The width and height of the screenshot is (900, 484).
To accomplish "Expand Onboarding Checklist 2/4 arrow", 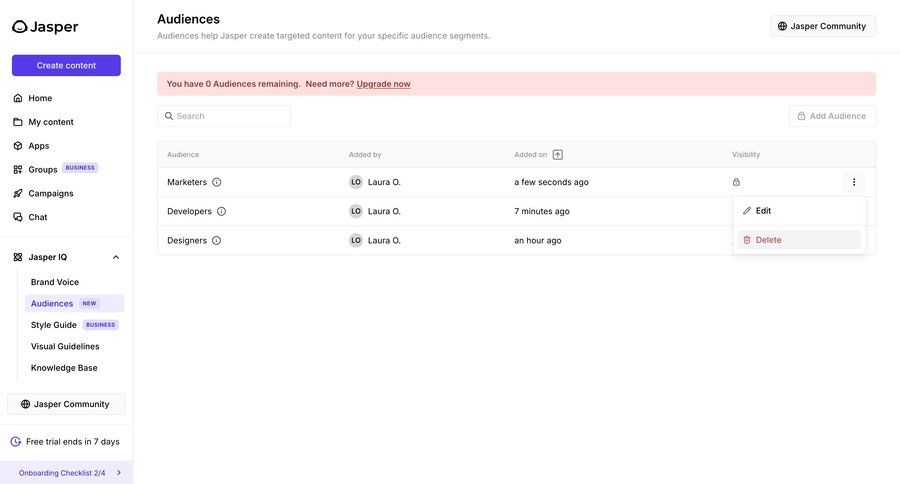I will (x=119, y=473).
